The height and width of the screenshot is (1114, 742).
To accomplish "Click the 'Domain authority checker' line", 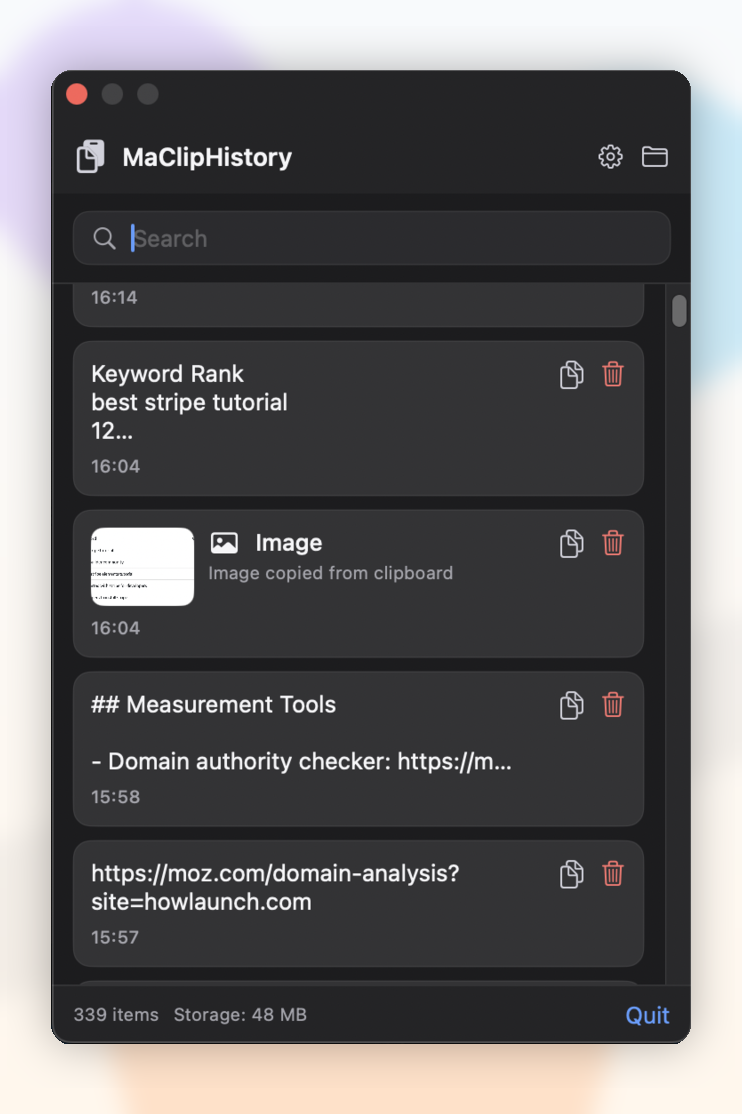I will click(301, 762).
